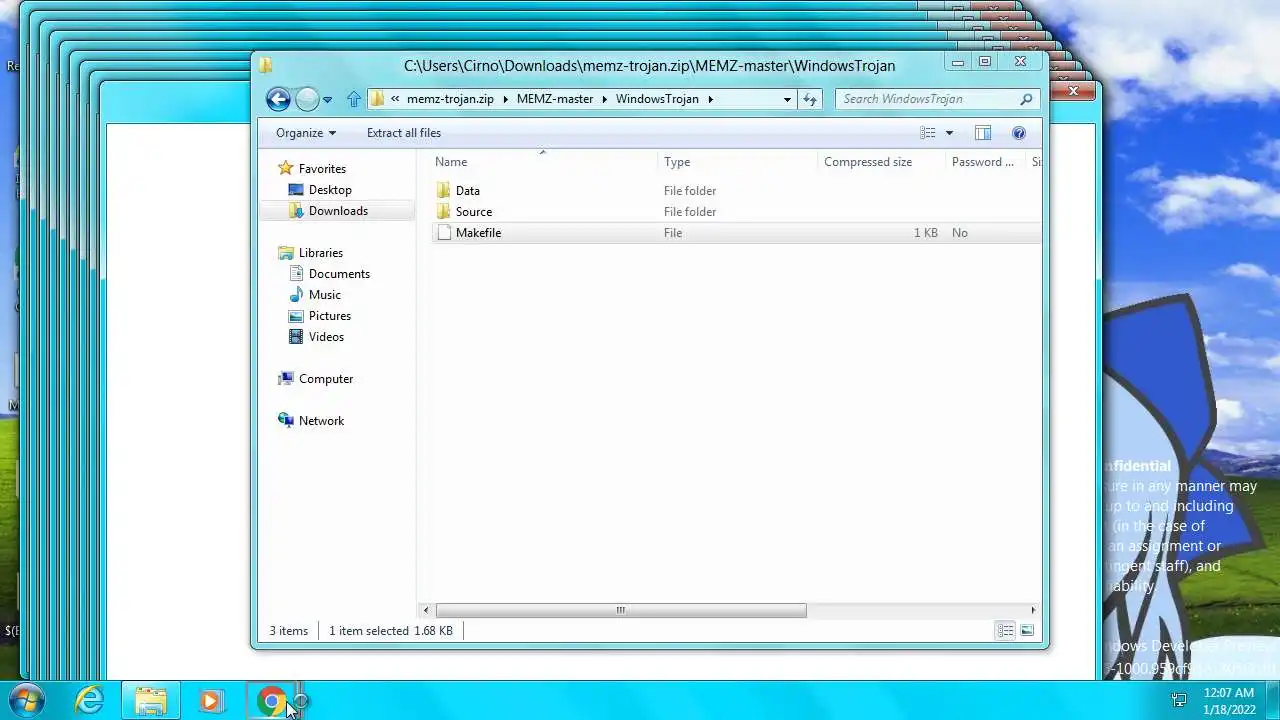
Task: Expand the hidden breadcrumb chevron
Action: pyautogui.click(x=396, y=99)
